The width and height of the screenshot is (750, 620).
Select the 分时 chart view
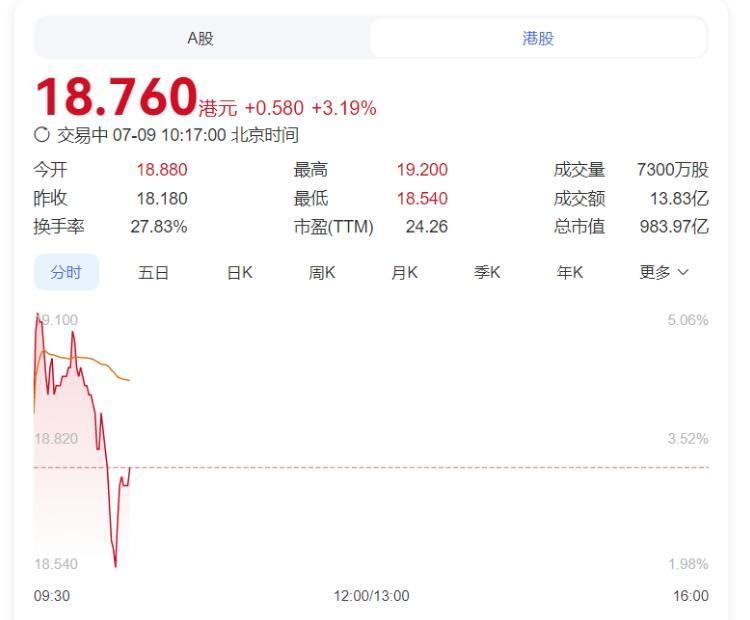click(x=66, y=272)
